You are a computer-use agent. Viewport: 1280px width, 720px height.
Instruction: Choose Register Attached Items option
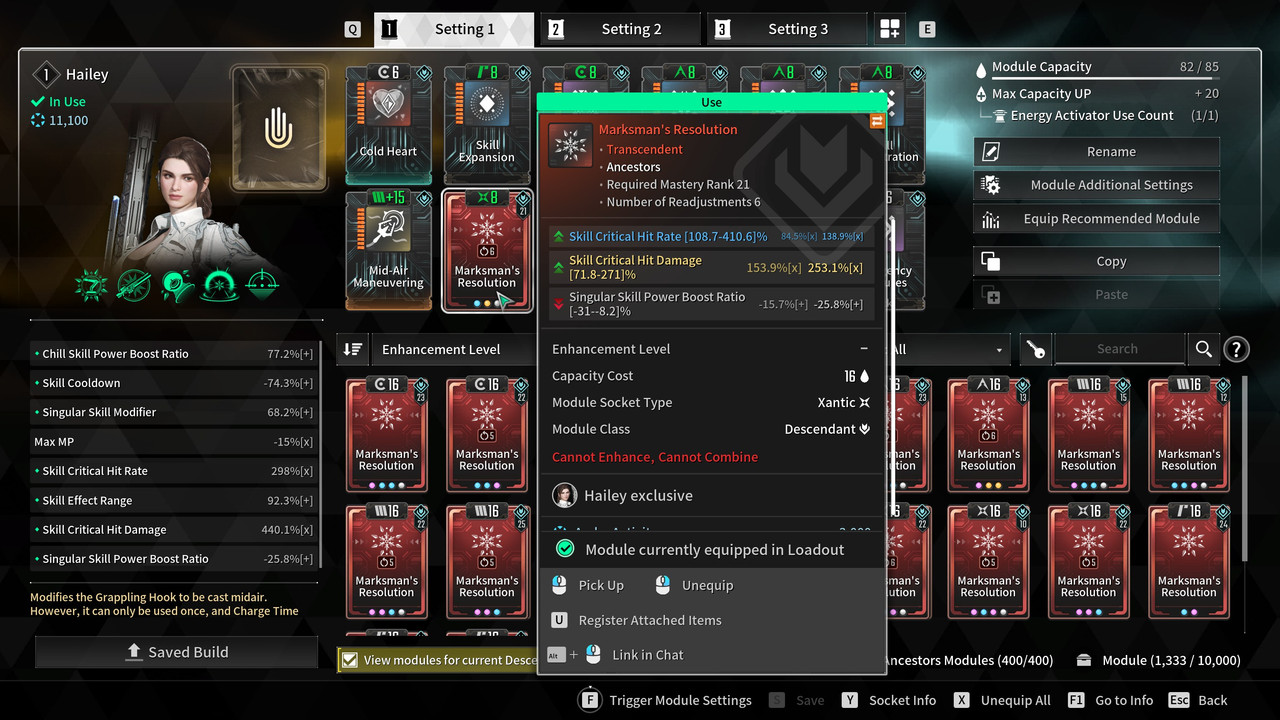pyautogui.click(x=636, y=620)
